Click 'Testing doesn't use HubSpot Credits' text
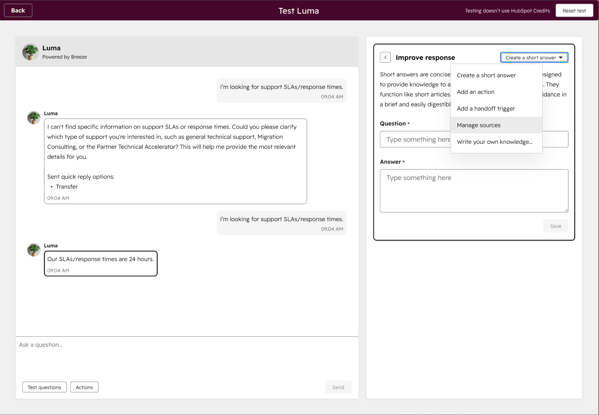The width and height of the screenshot is (599, 415). click(x=507, y=11)
